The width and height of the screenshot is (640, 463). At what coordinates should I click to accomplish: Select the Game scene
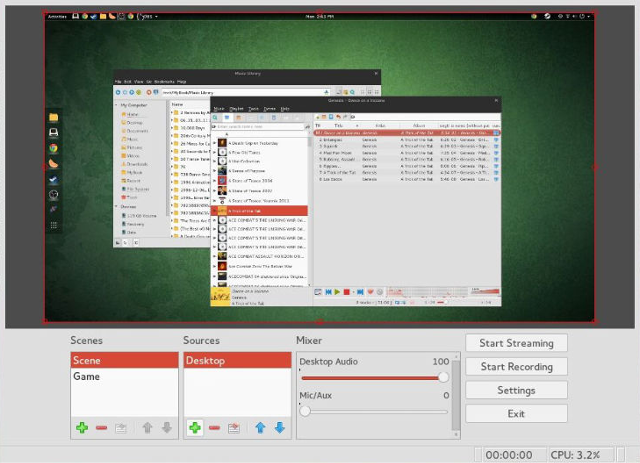coord(124,376)
